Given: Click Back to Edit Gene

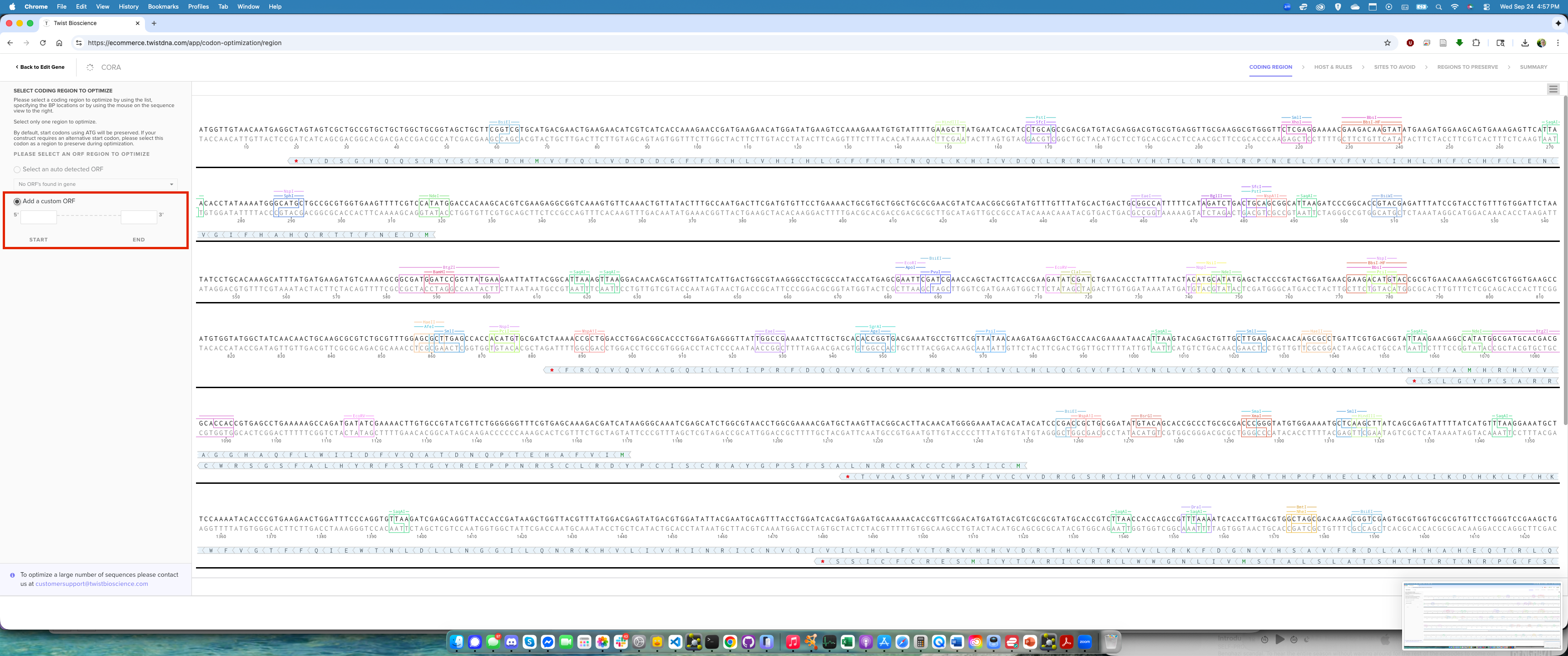Looking at the screenshot, I should 40,67.
